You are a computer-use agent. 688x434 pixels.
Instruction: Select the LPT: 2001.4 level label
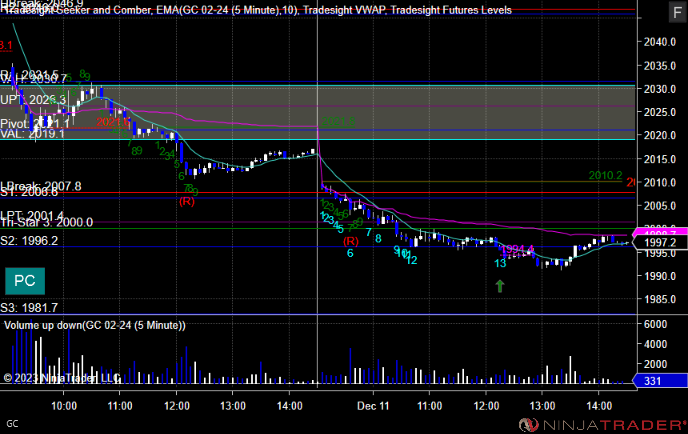point(32,215)
